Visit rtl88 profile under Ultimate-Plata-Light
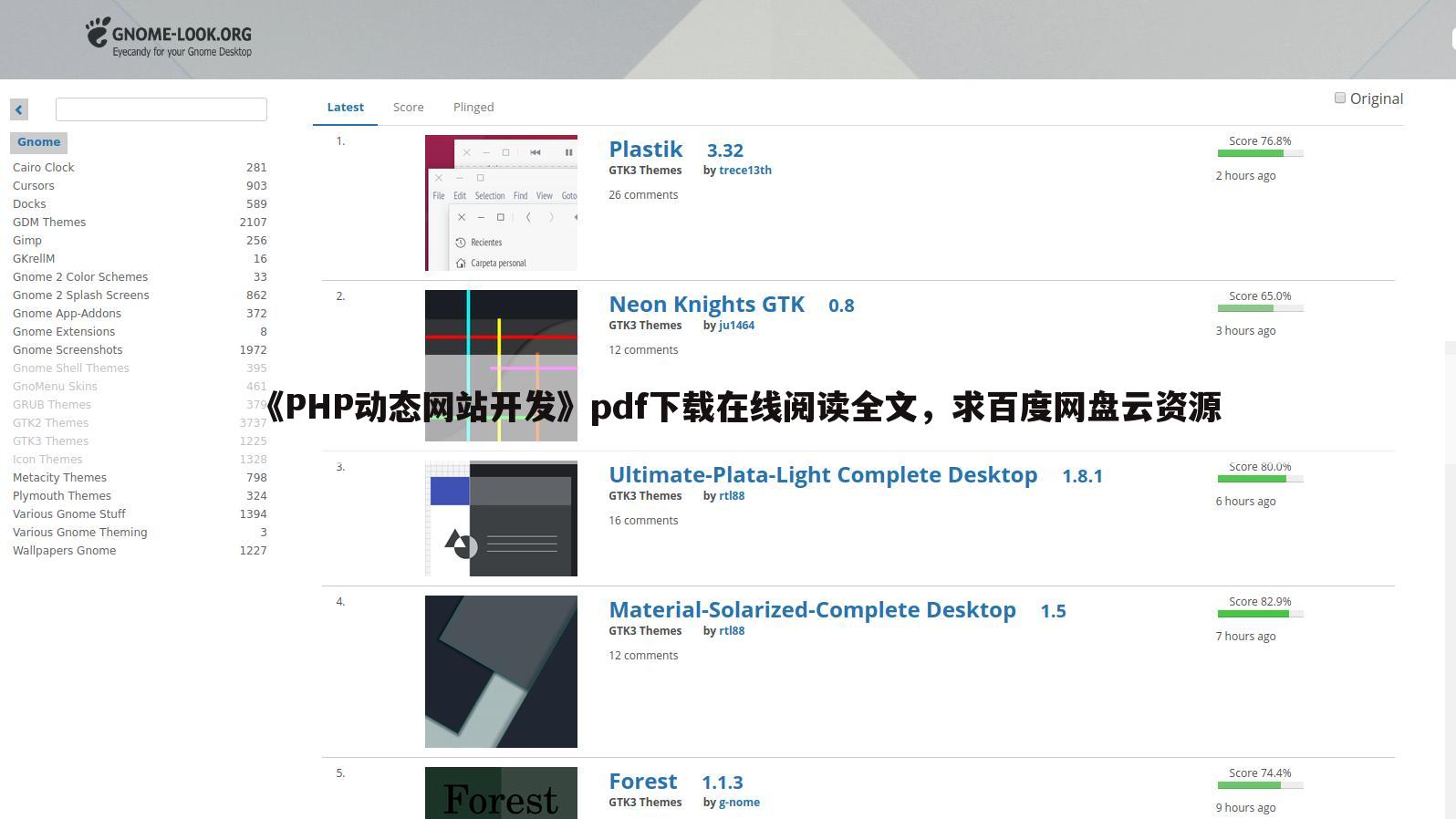Viewport: 1456px width, 819px height. (732, 496)
